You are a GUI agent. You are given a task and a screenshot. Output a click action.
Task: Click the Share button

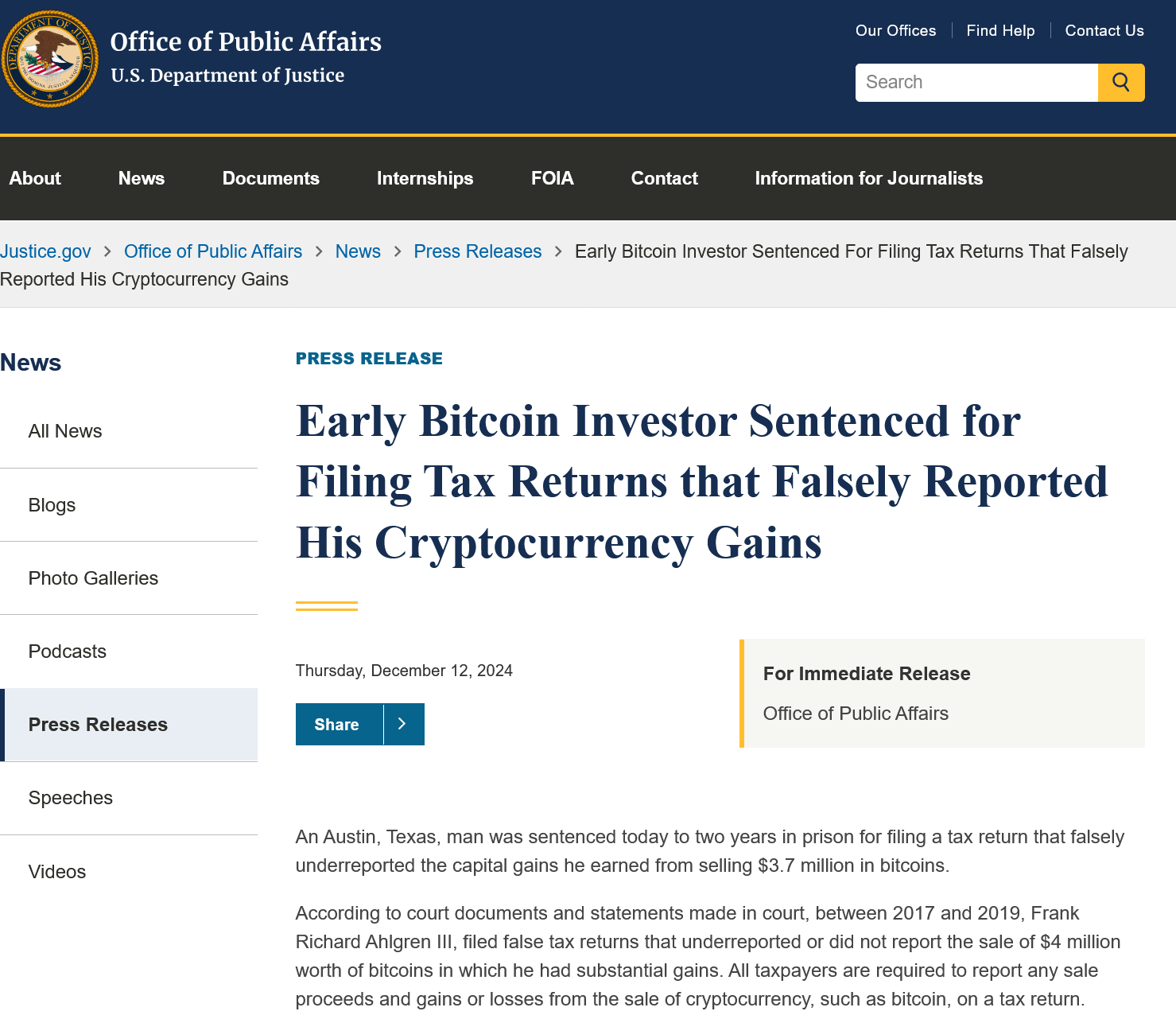click(x=337, y=724)
